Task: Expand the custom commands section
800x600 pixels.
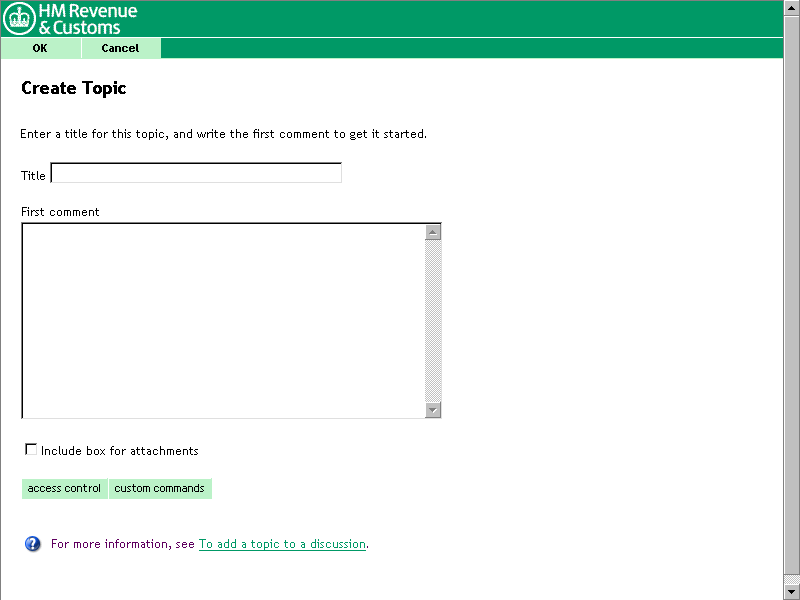Action: coord(159,489)
